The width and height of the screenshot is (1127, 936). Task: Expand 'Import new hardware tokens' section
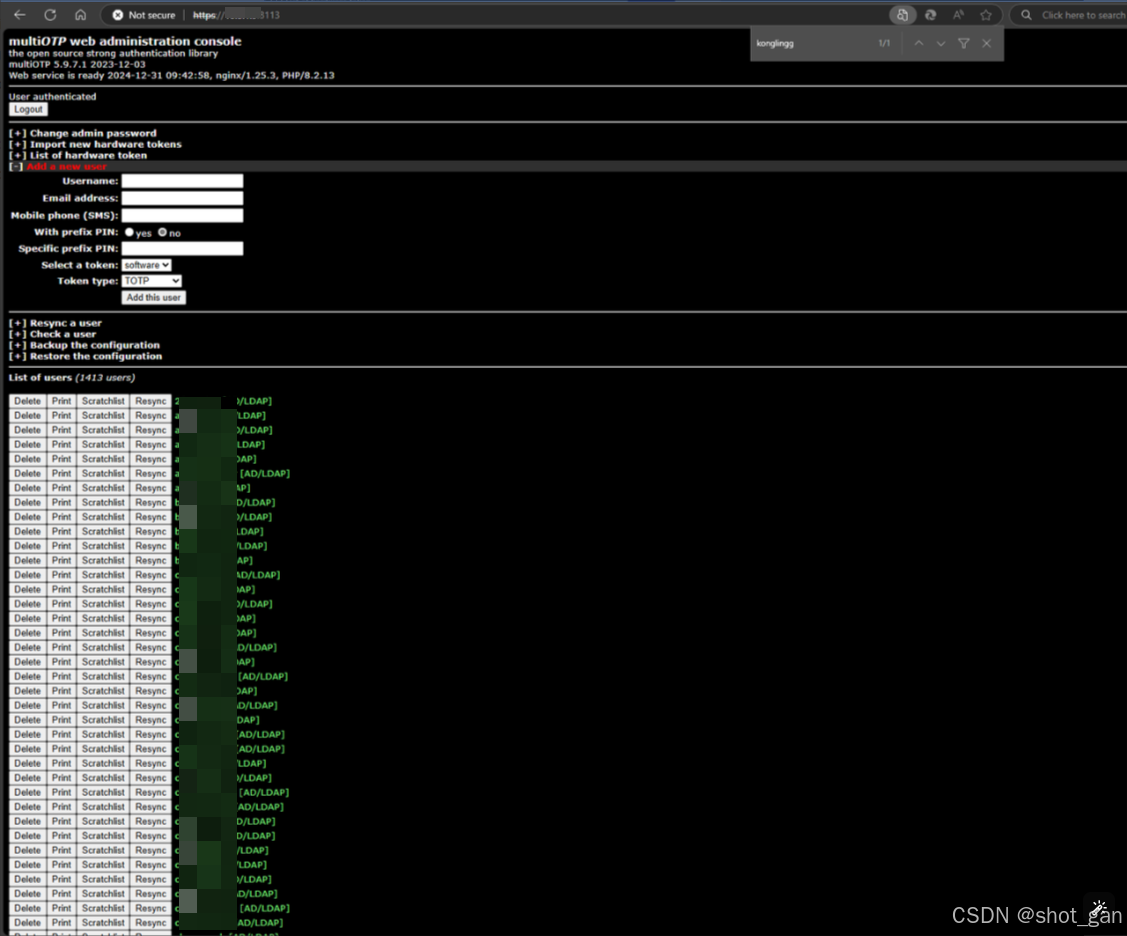click(95, 144)
